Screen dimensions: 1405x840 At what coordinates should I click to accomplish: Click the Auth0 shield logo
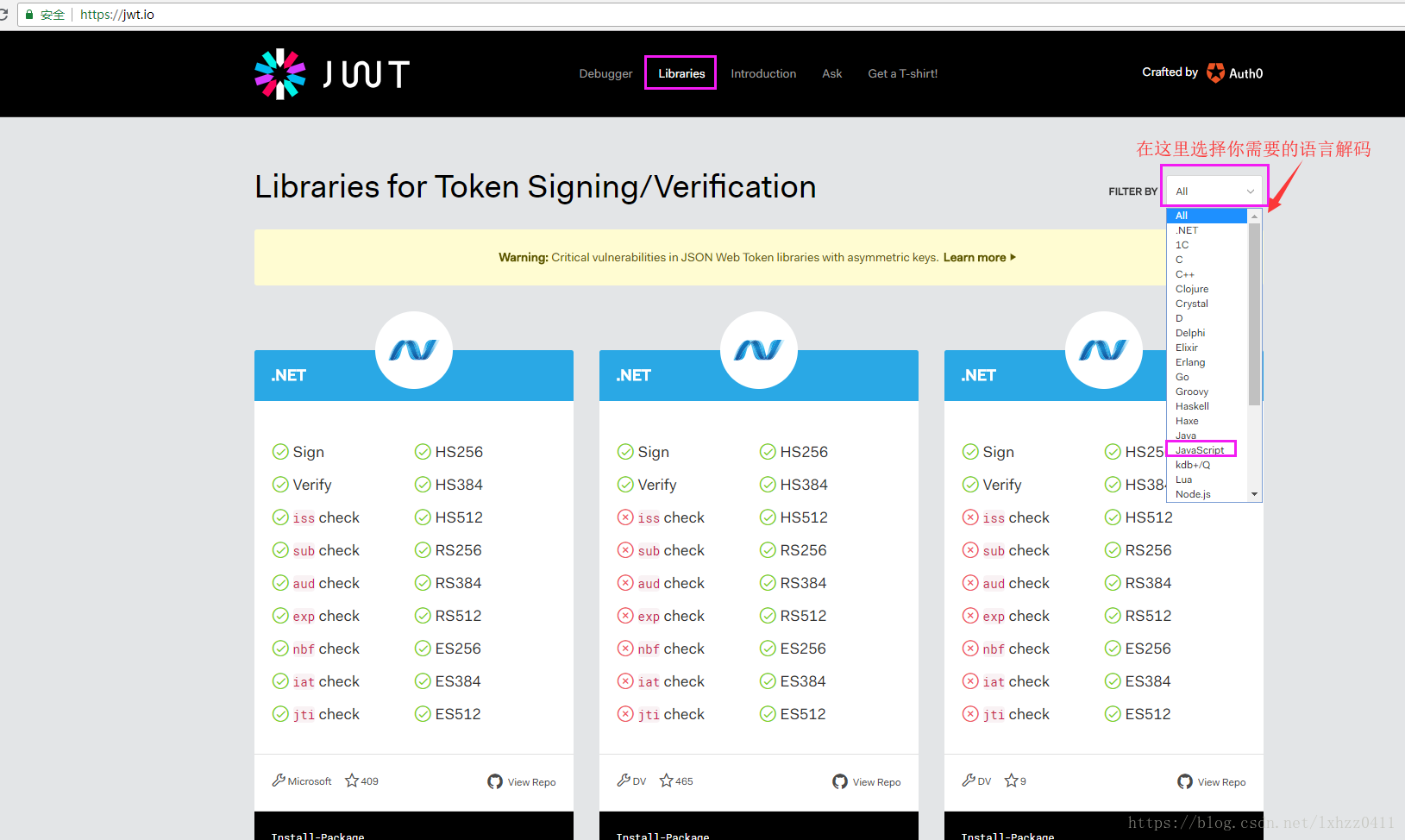pyautogui.click(x=1215, y=73)
